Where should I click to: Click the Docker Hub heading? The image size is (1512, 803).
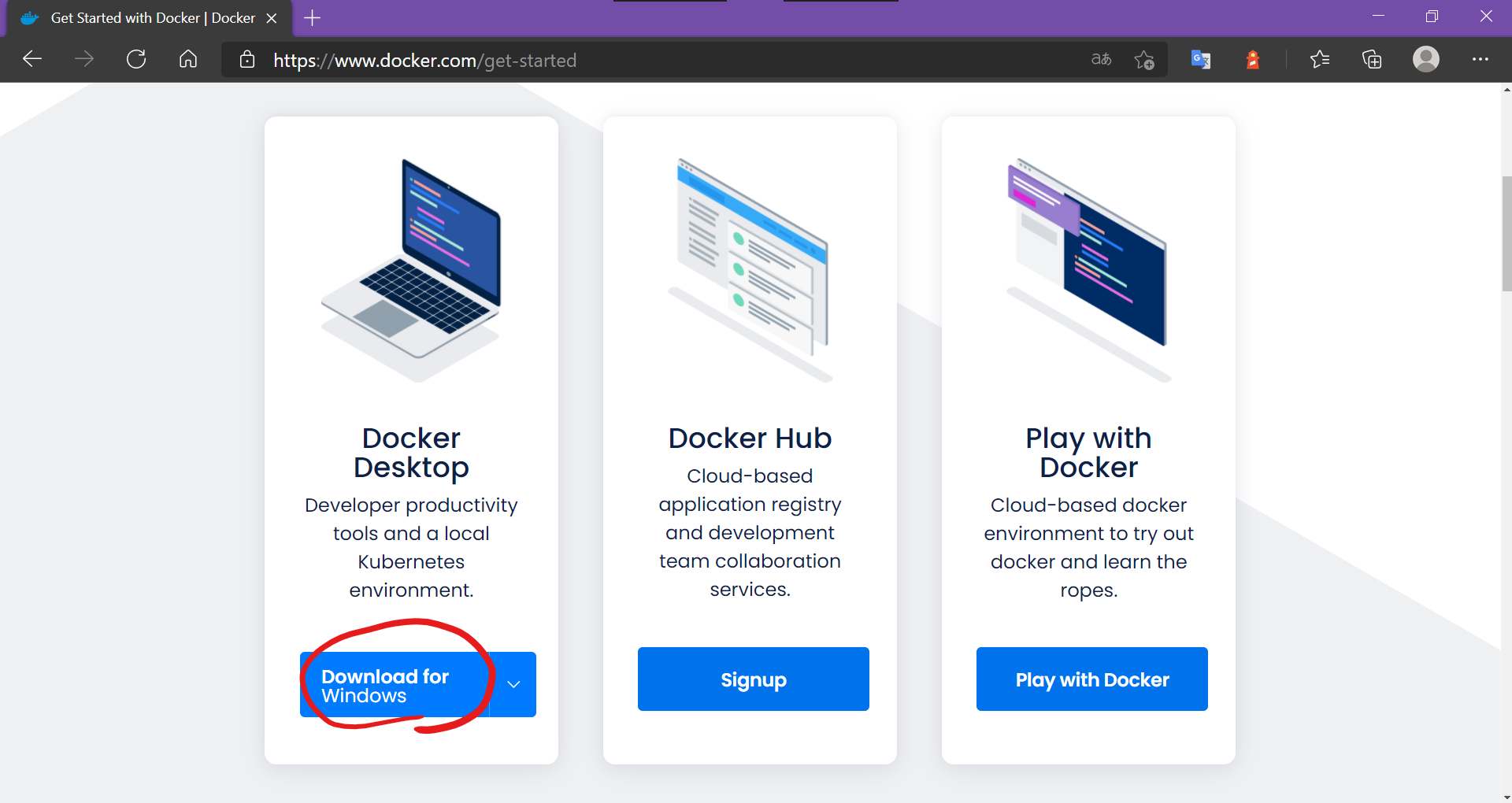tap(750, 439)
